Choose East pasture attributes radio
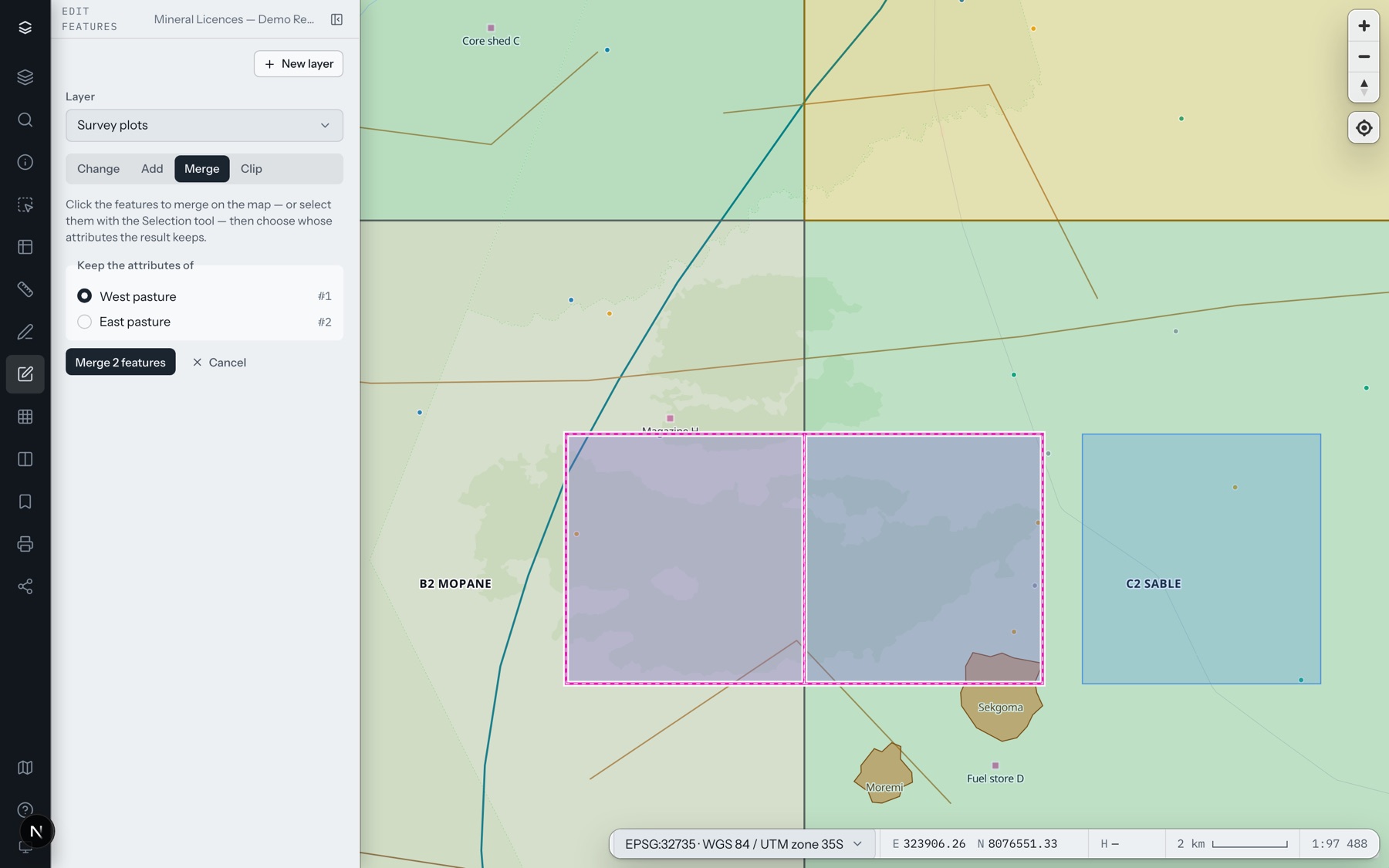This screenshot has width=1389, height=868. pyautogui.click(x=84, y=322)
